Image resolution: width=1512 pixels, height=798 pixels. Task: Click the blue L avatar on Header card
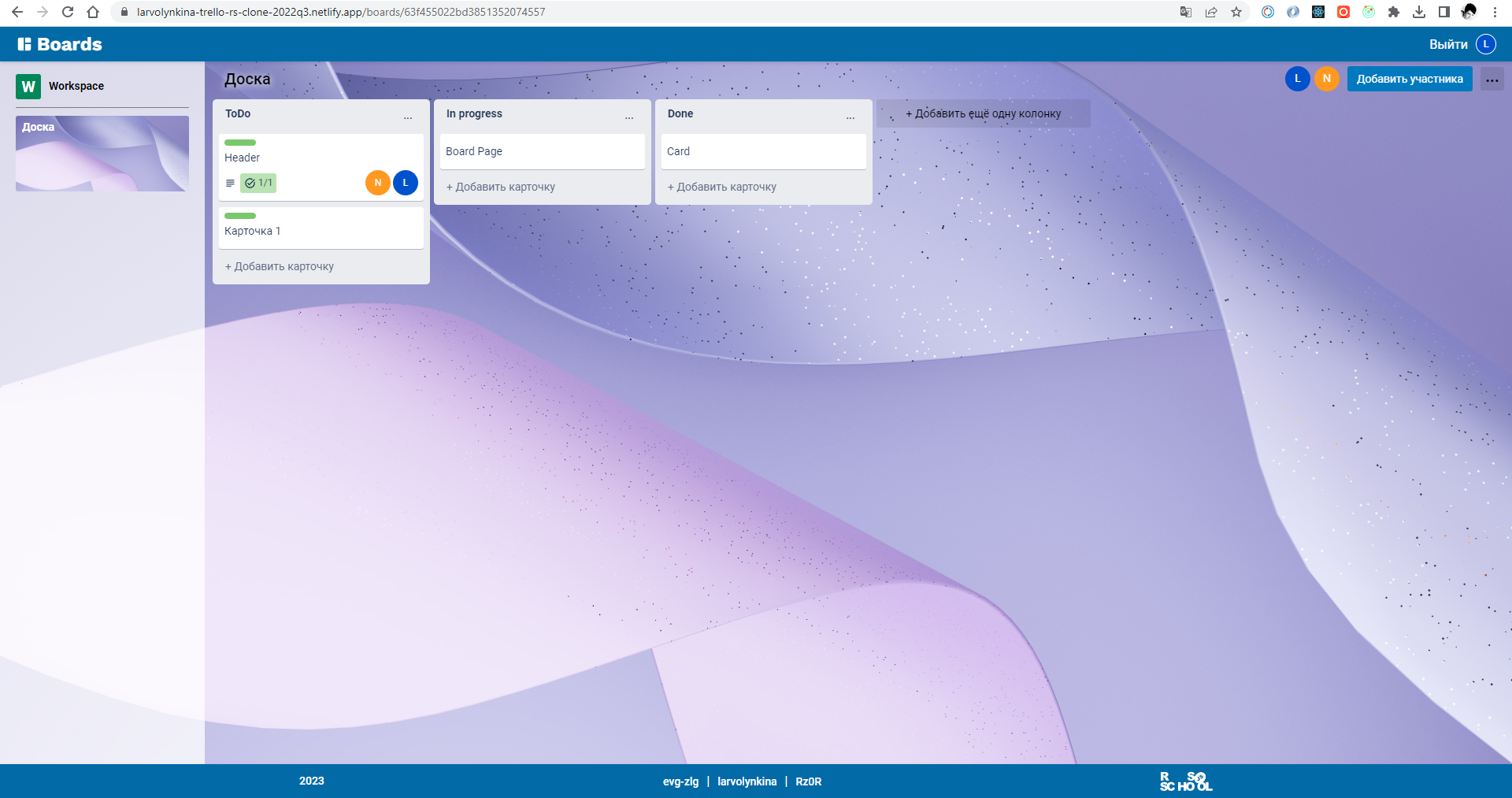406,182
